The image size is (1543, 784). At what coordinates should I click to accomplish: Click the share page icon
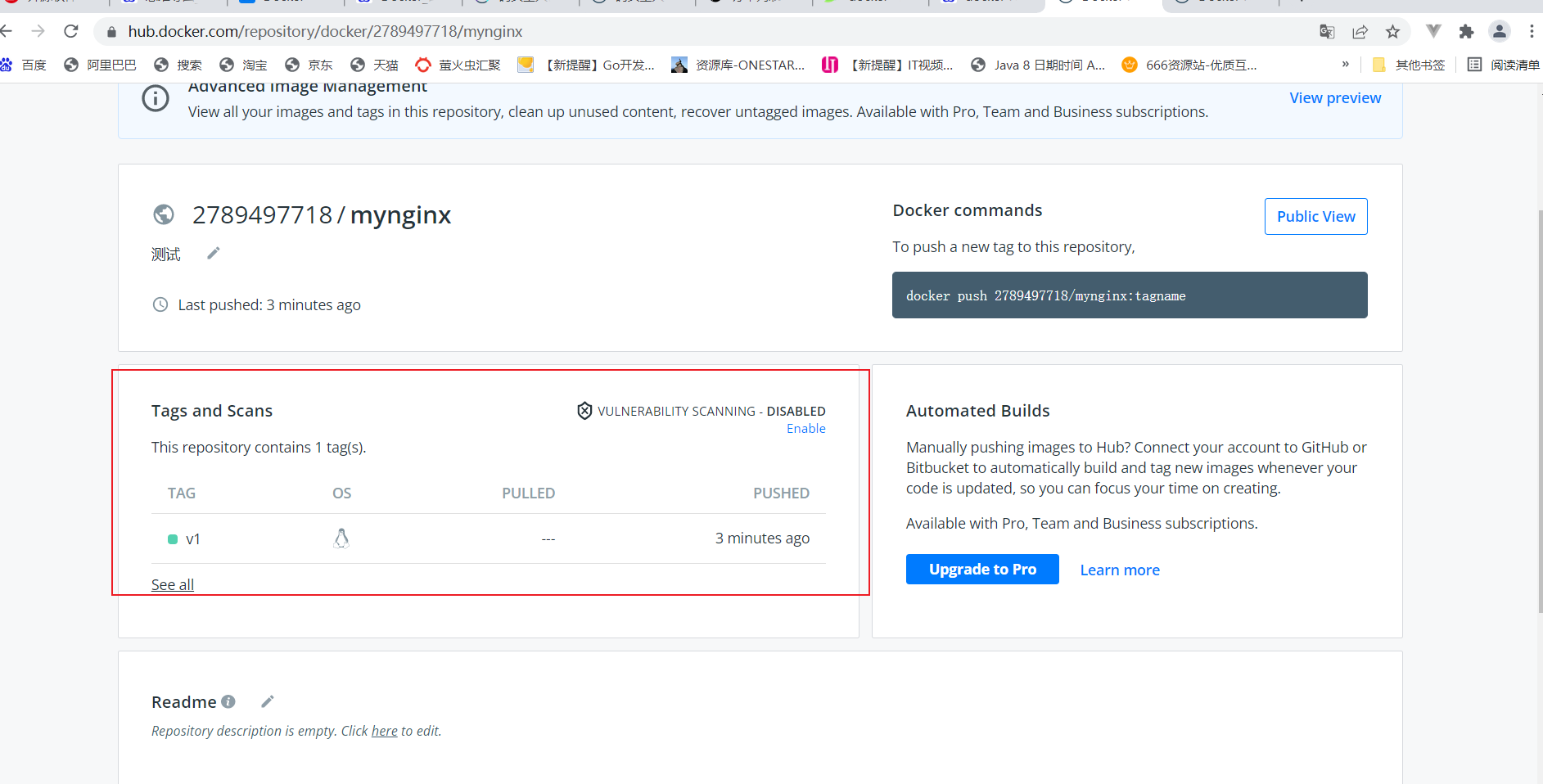(x=1360, y=31)
